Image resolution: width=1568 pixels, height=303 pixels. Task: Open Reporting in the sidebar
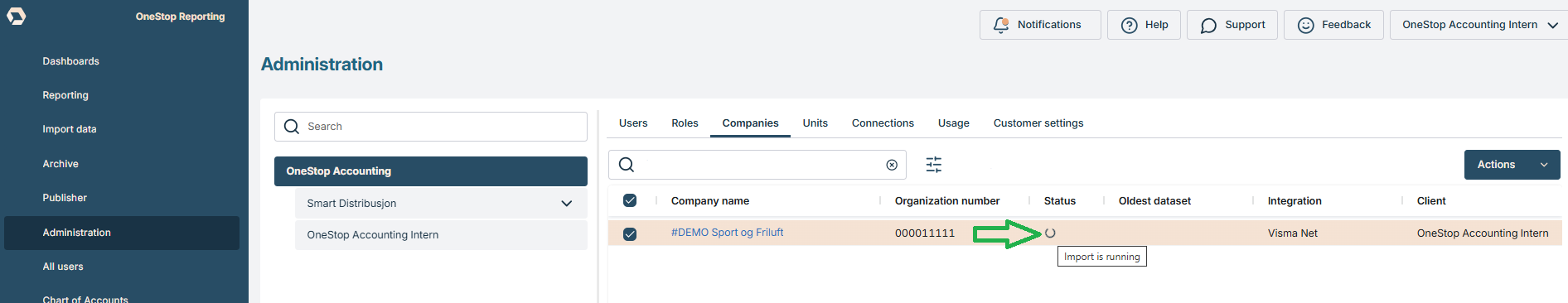pyautogui.click(x=65, y=95)
